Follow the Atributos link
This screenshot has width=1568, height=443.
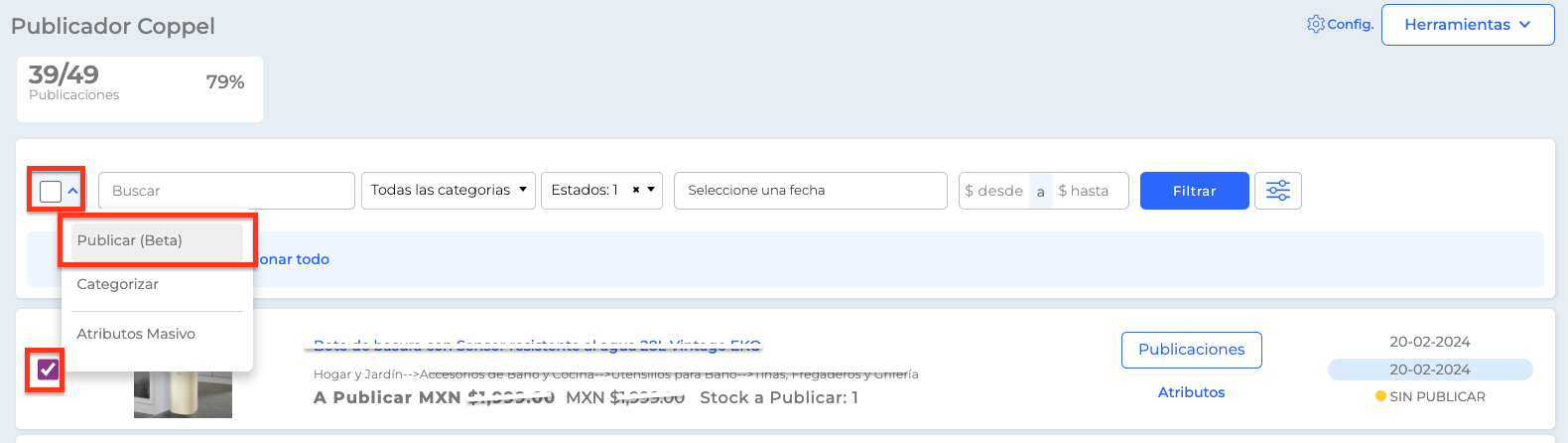pos(1192,392)
